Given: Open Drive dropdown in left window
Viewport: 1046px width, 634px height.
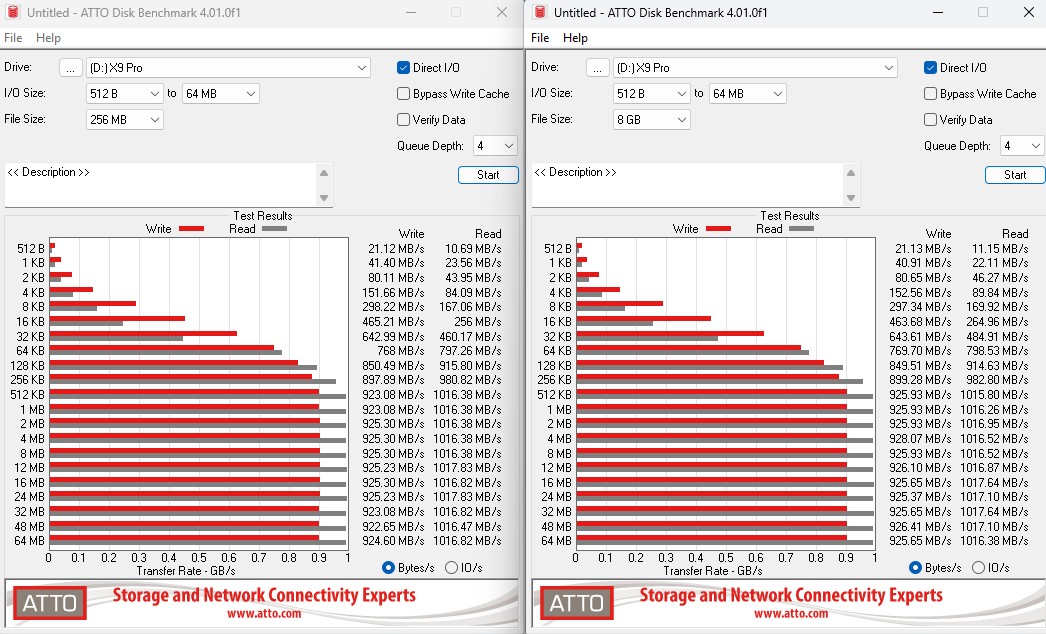Looking at the screenshot, I should click(x=228, y=67).
